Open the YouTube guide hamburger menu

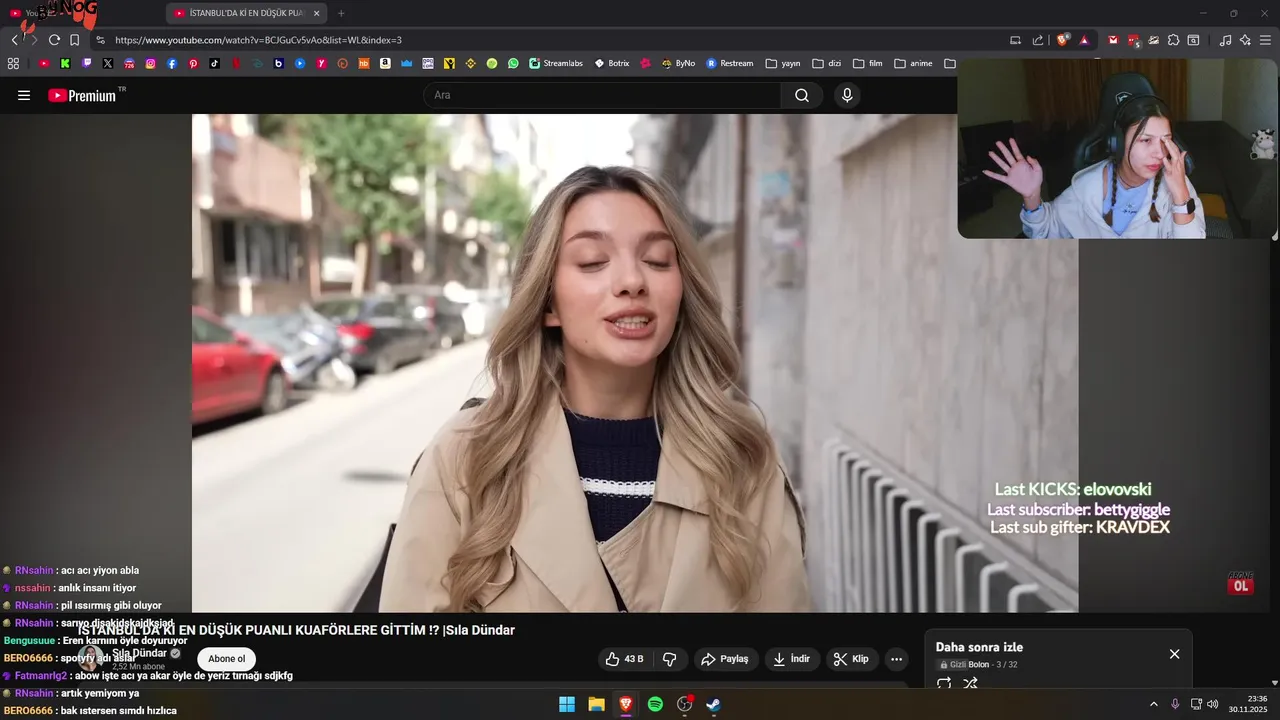coord(24,95)
